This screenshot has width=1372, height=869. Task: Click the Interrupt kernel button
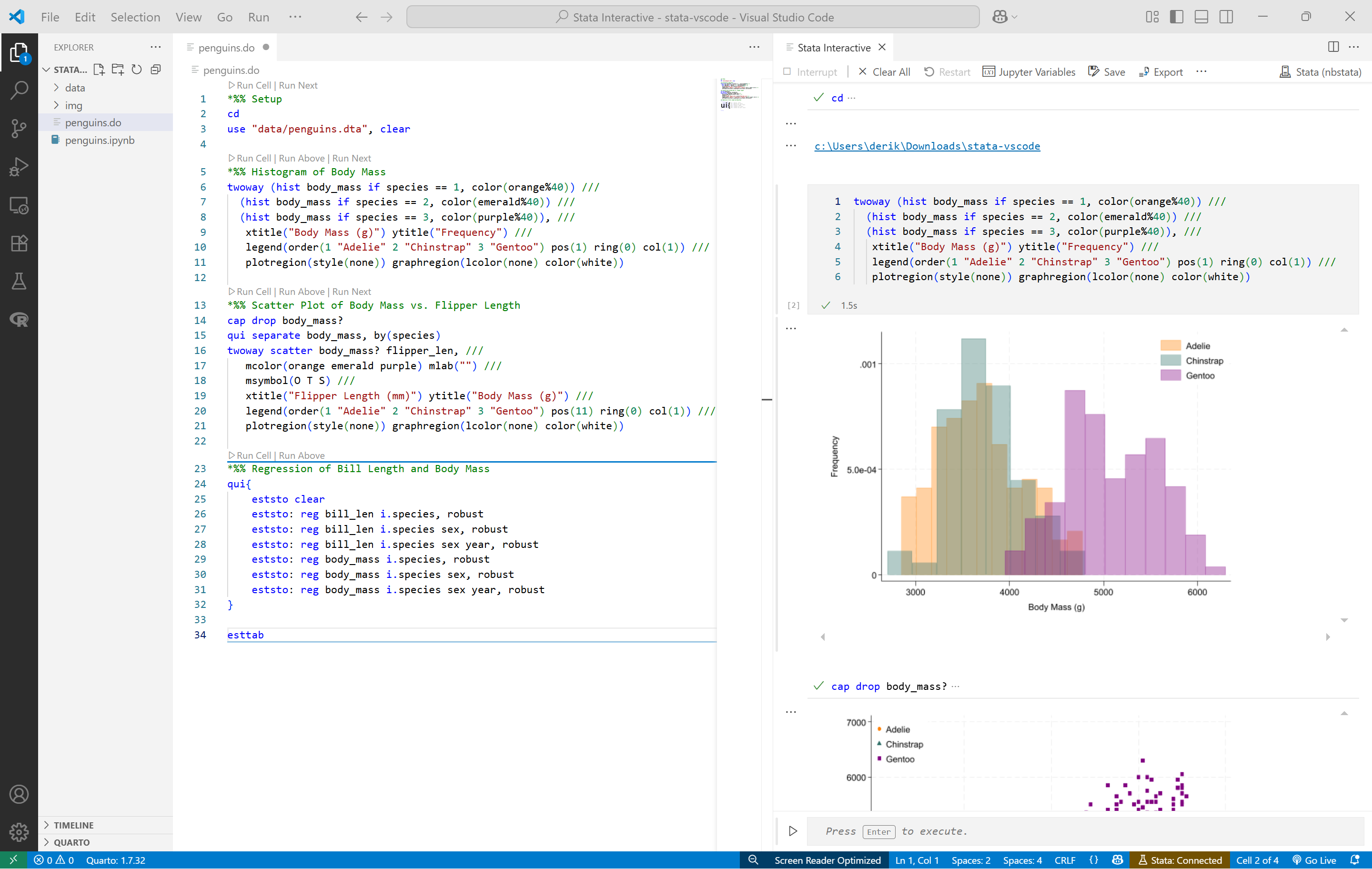tap(810, 72)
